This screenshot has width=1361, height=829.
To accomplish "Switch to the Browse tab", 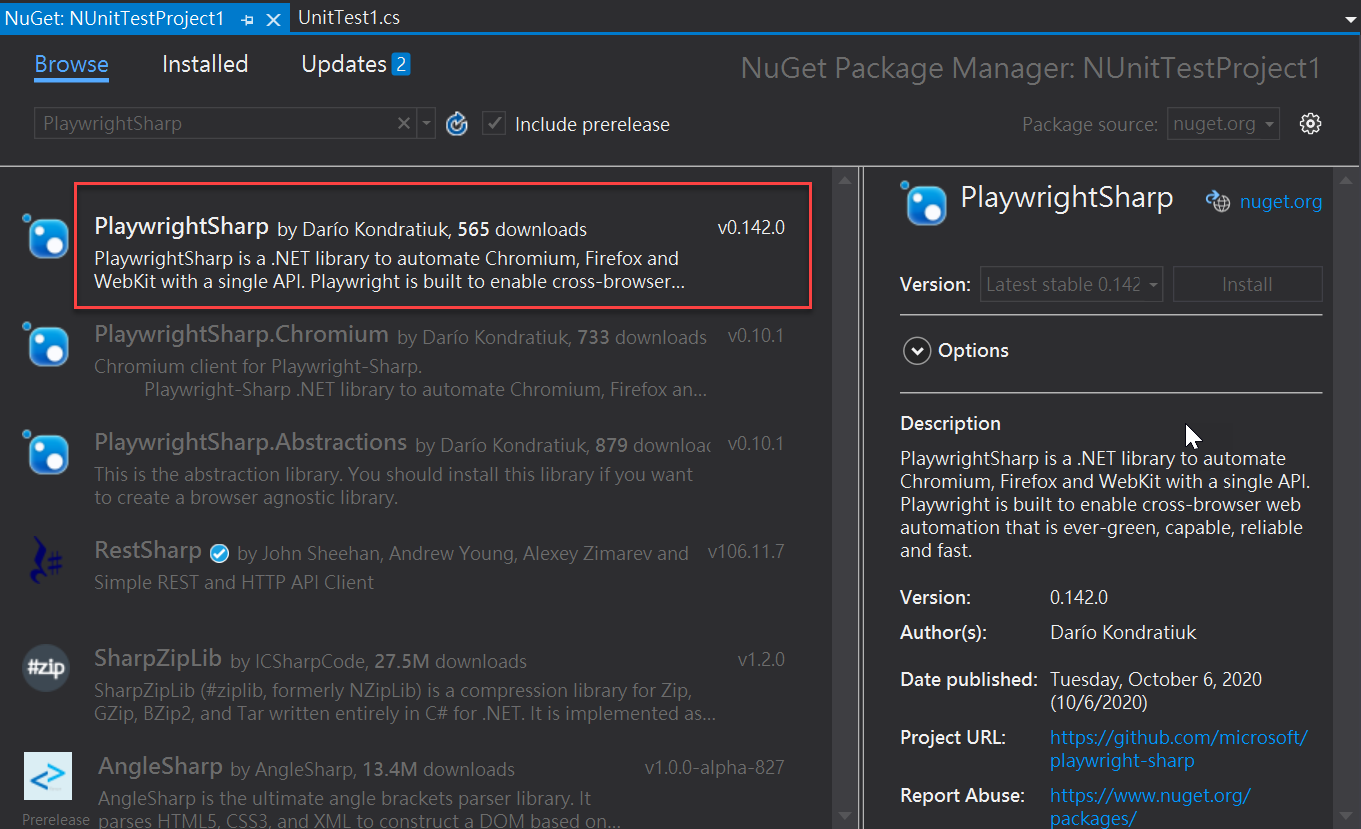I will 71,64.
